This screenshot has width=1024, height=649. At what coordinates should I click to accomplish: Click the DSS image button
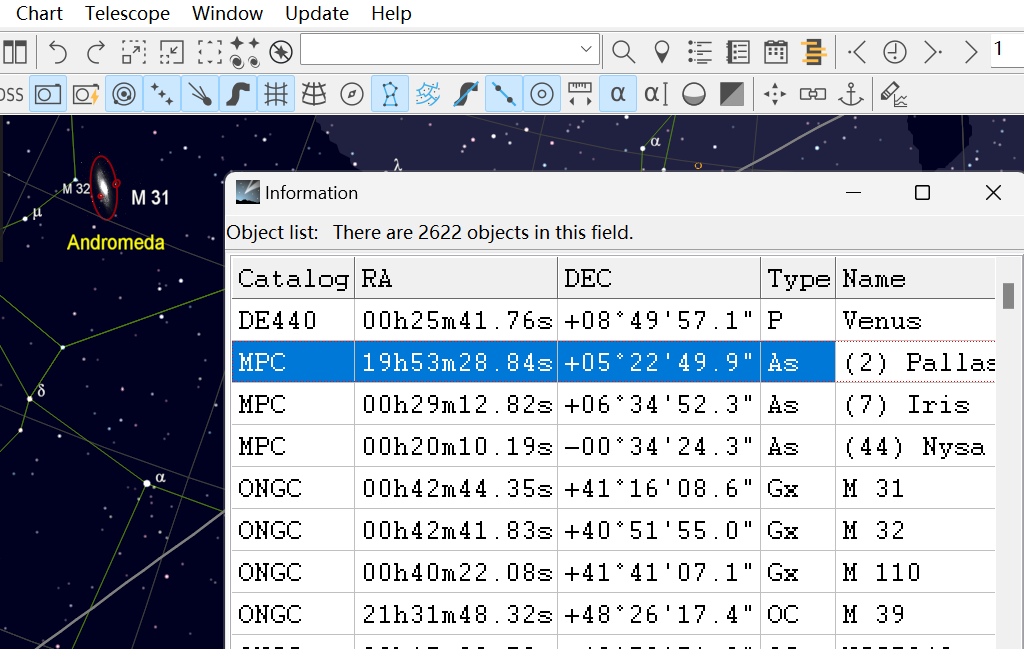point(12,95)
